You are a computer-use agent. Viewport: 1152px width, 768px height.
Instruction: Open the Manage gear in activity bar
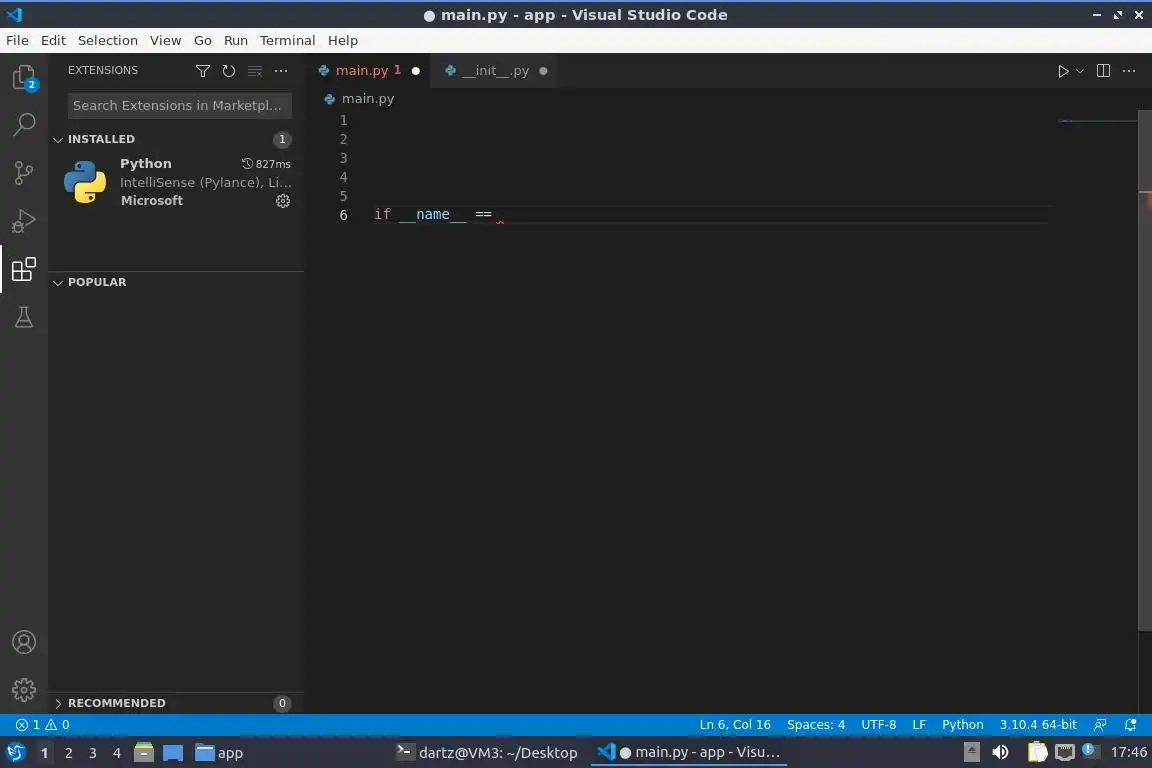(24, 689)
